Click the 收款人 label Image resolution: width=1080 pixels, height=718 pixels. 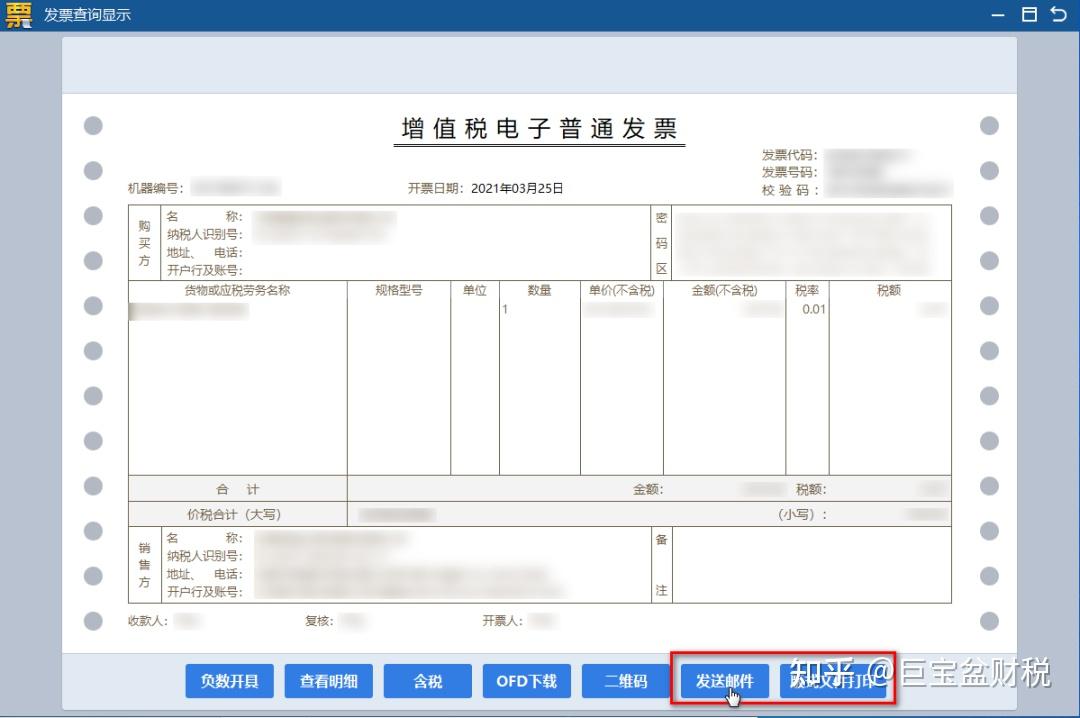coord(147,621)
